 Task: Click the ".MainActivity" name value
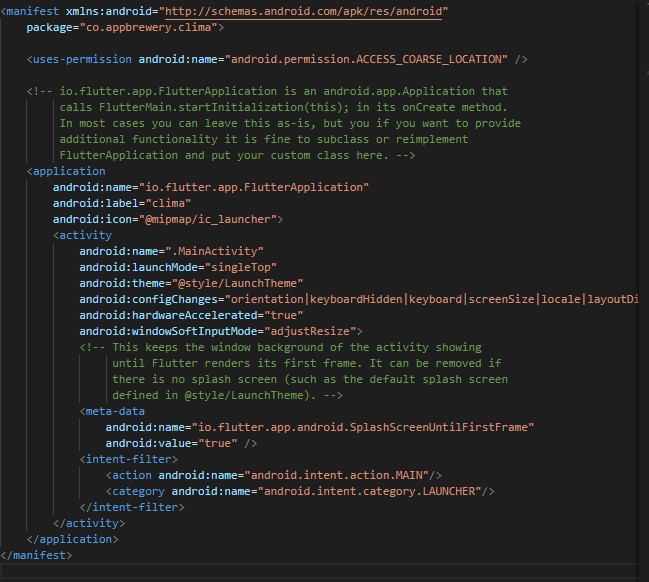click(x=214, y=251)
